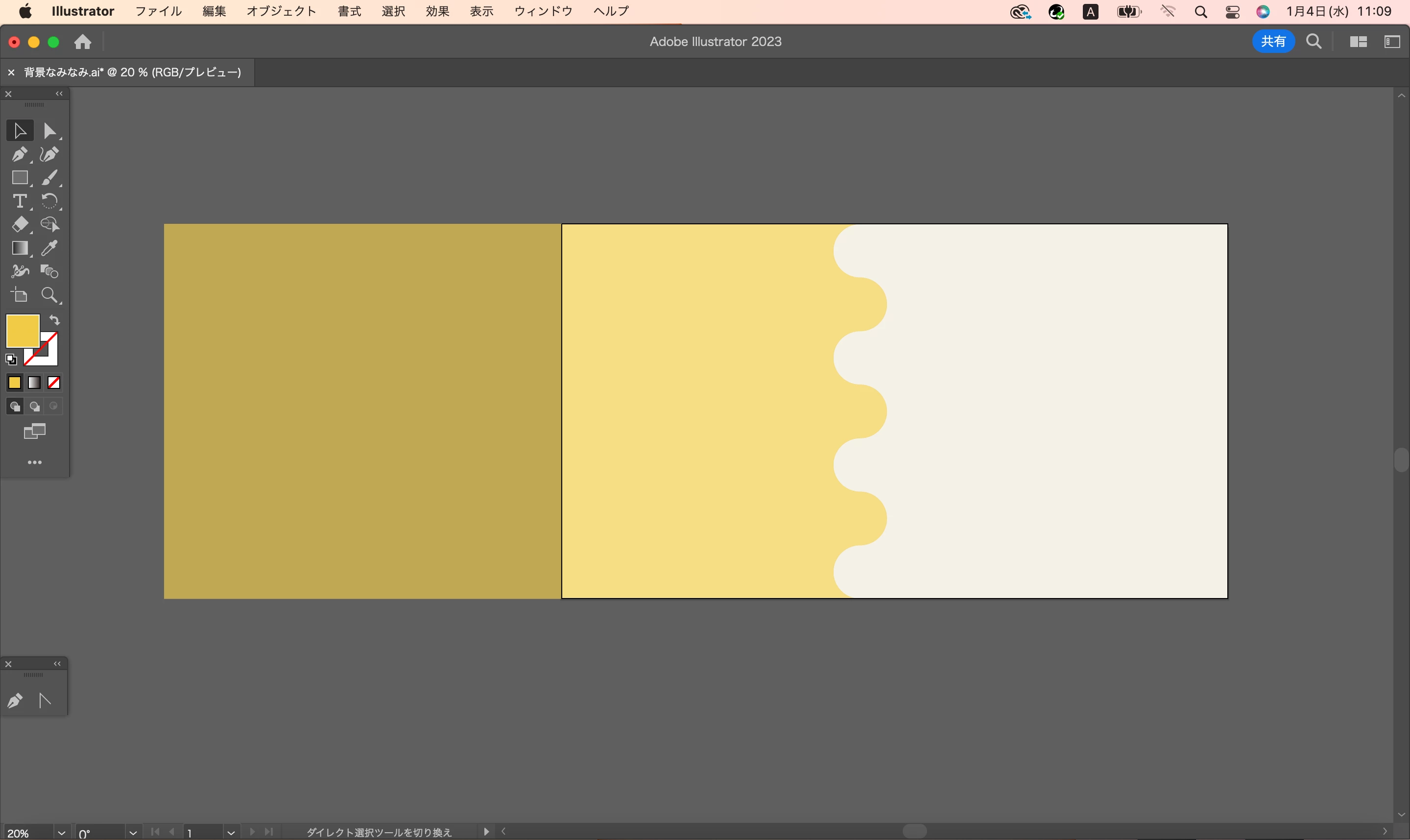Expand the artboard number dropdown

pyautogui.click(x=230, y=833)
